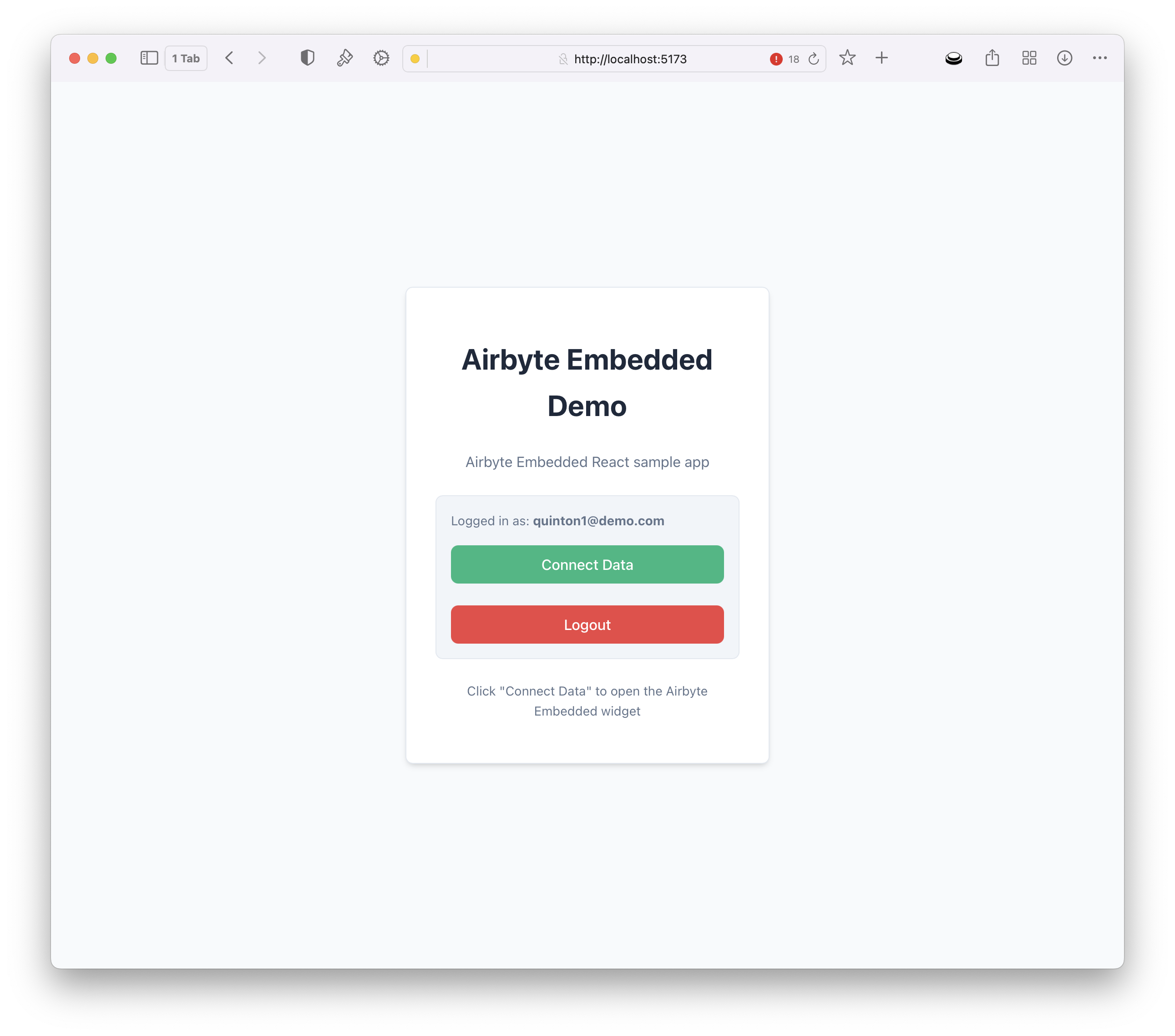Screen dimensions: 1175x1036
Task: Open the more options ellipsis menu
Action: [x=1100, y=58]
